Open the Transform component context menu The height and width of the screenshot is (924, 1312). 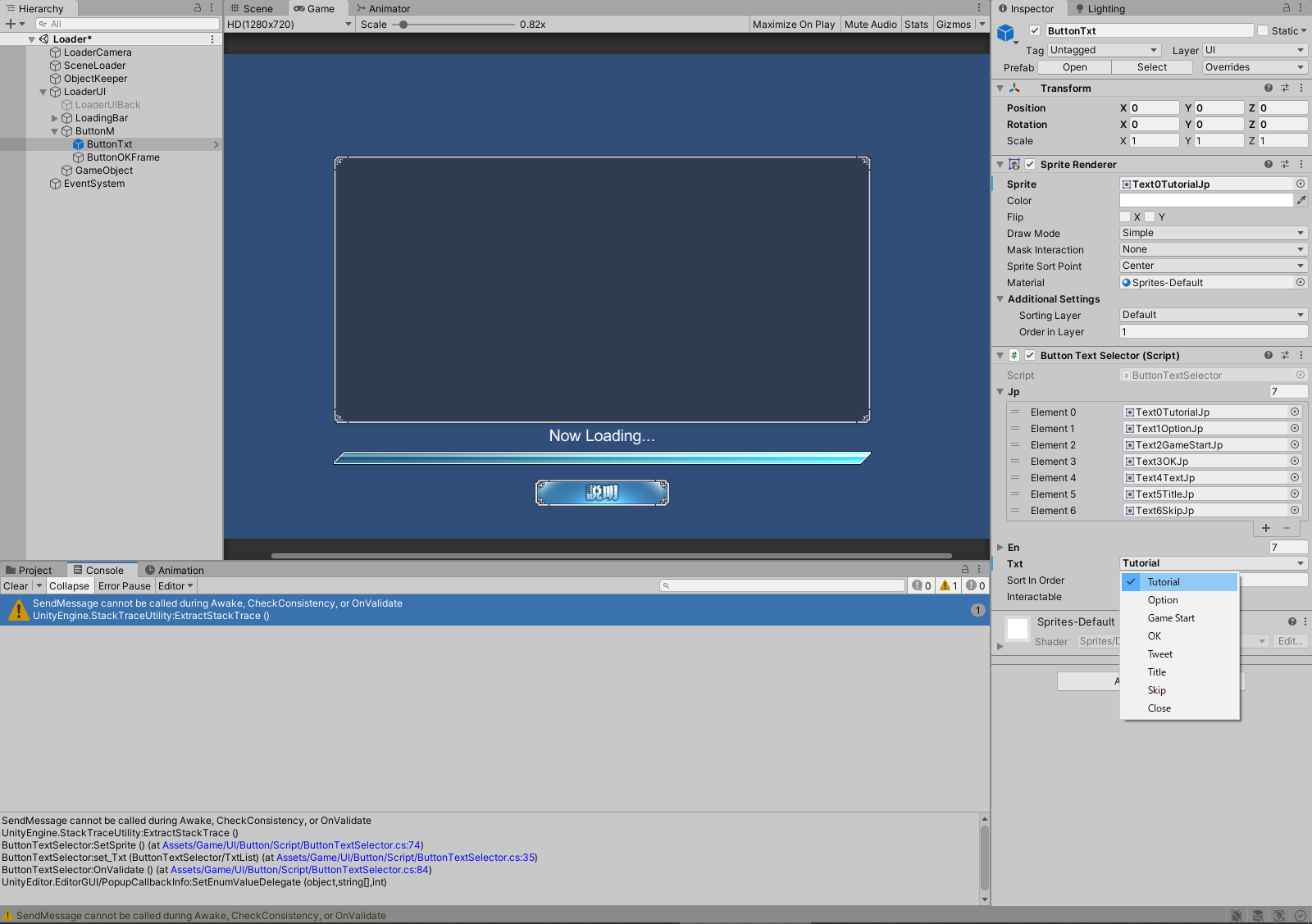(1301, 88)
